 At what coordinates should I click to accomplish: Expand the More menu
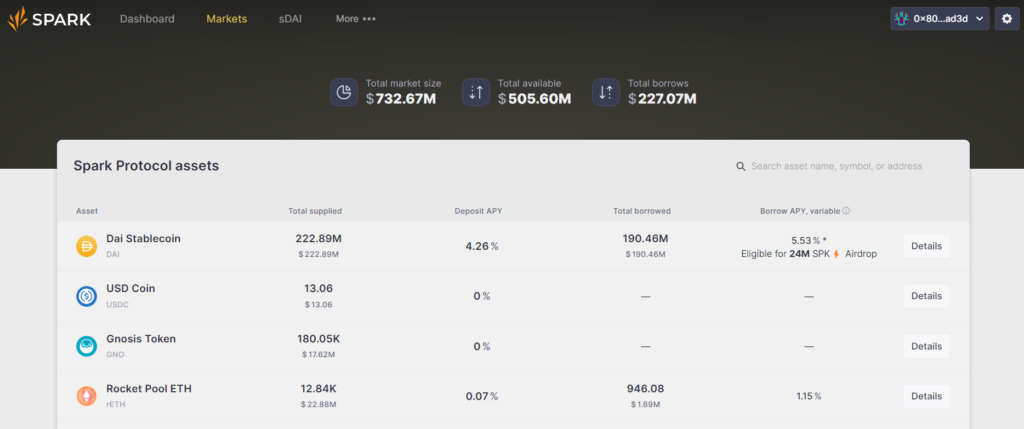point(356,19)
